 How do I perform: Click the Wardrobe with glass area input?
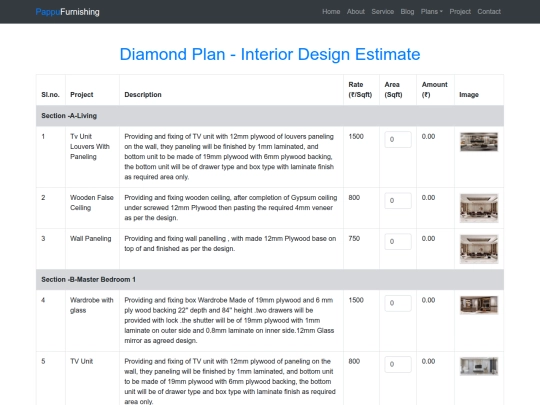398,303
